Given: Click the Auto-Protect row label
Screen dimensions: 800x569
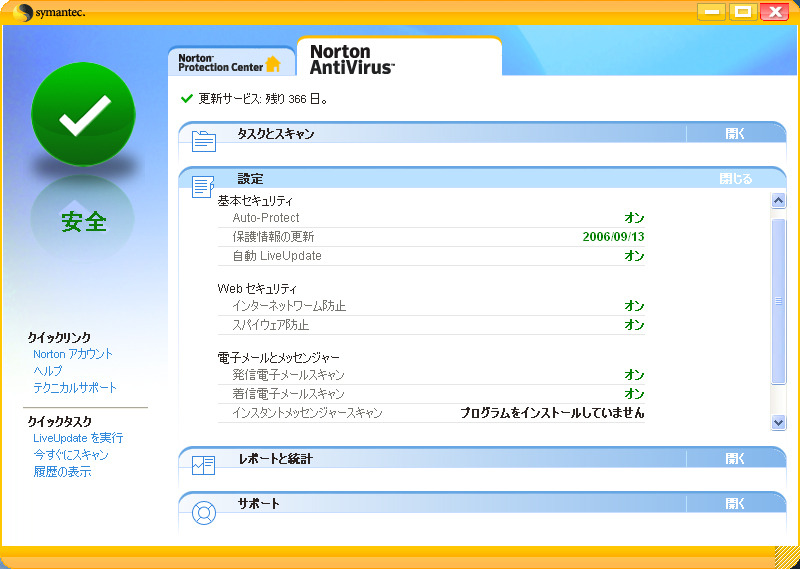Looking at the screenshot, I should coord(266,218).
